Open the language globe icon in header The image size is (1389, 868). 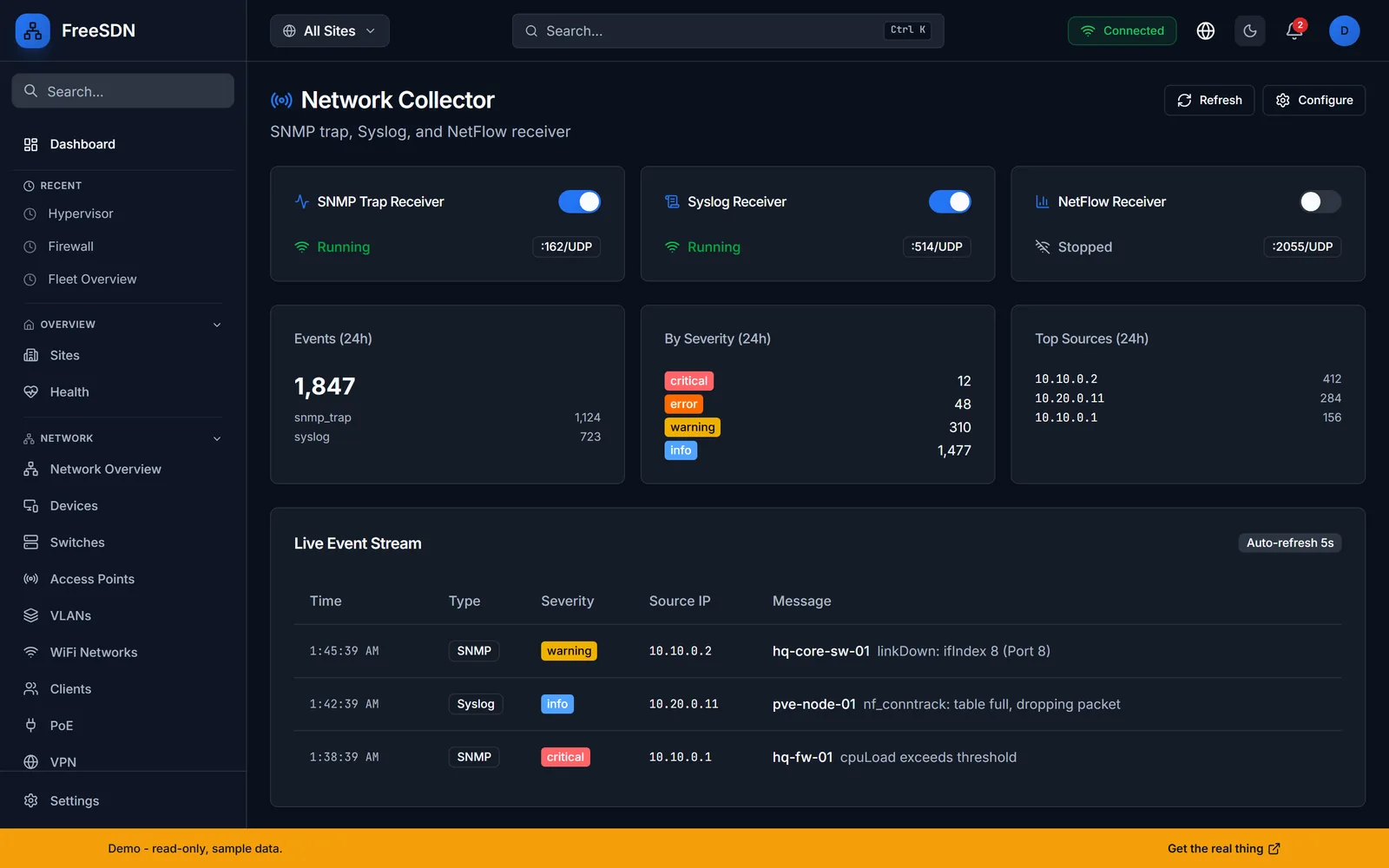[1206, 31]
